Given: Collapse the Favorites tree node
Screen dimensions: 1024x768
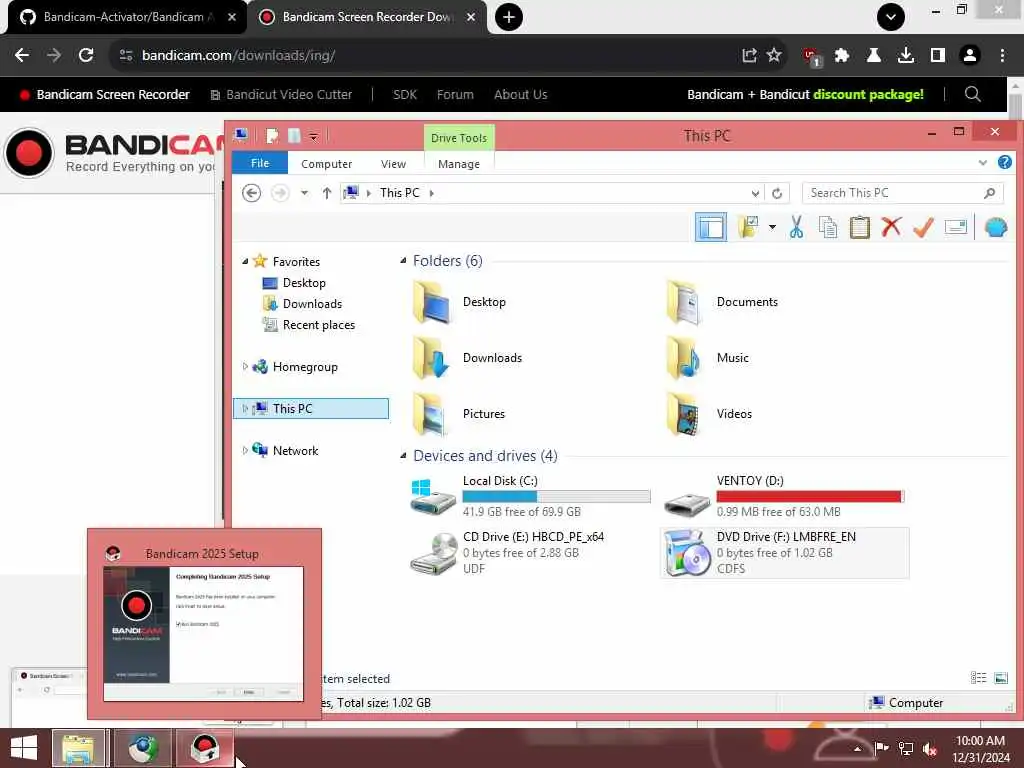Looking at the screenshot, I should (x=245, y=261).
